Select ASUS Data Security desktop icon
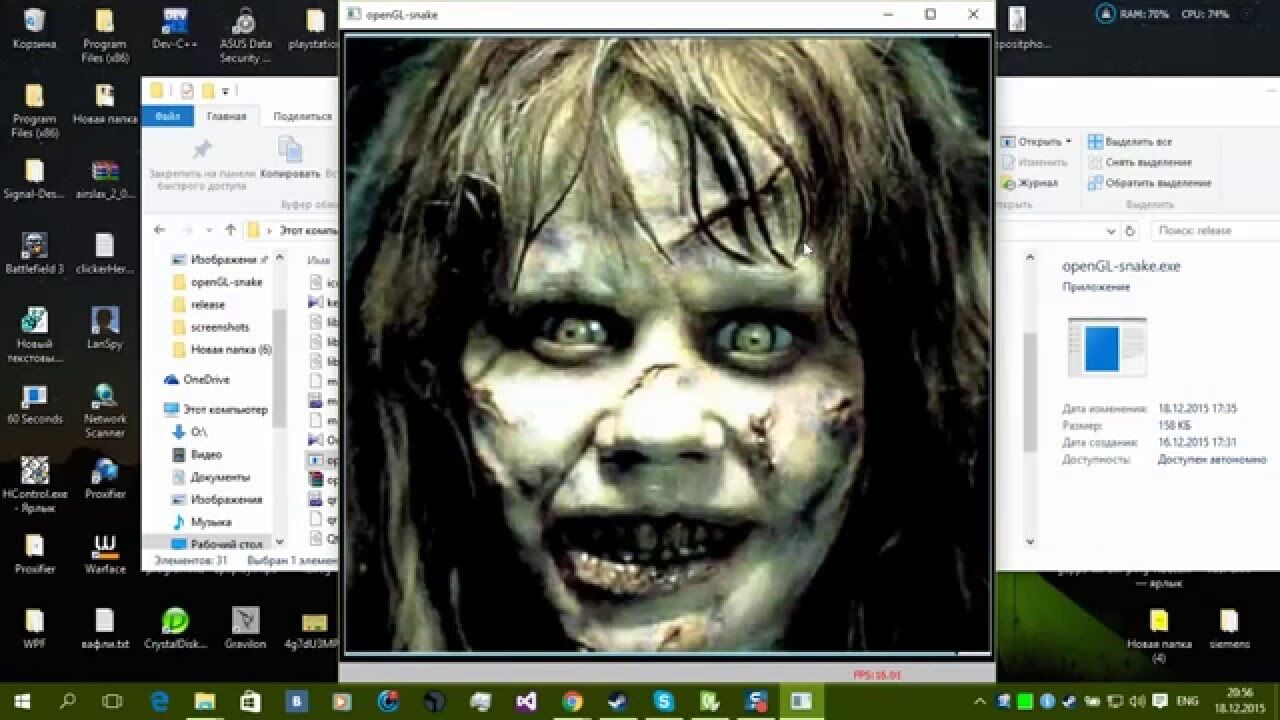The width and height of the screenshot is (1280, 720). (245, 35)
